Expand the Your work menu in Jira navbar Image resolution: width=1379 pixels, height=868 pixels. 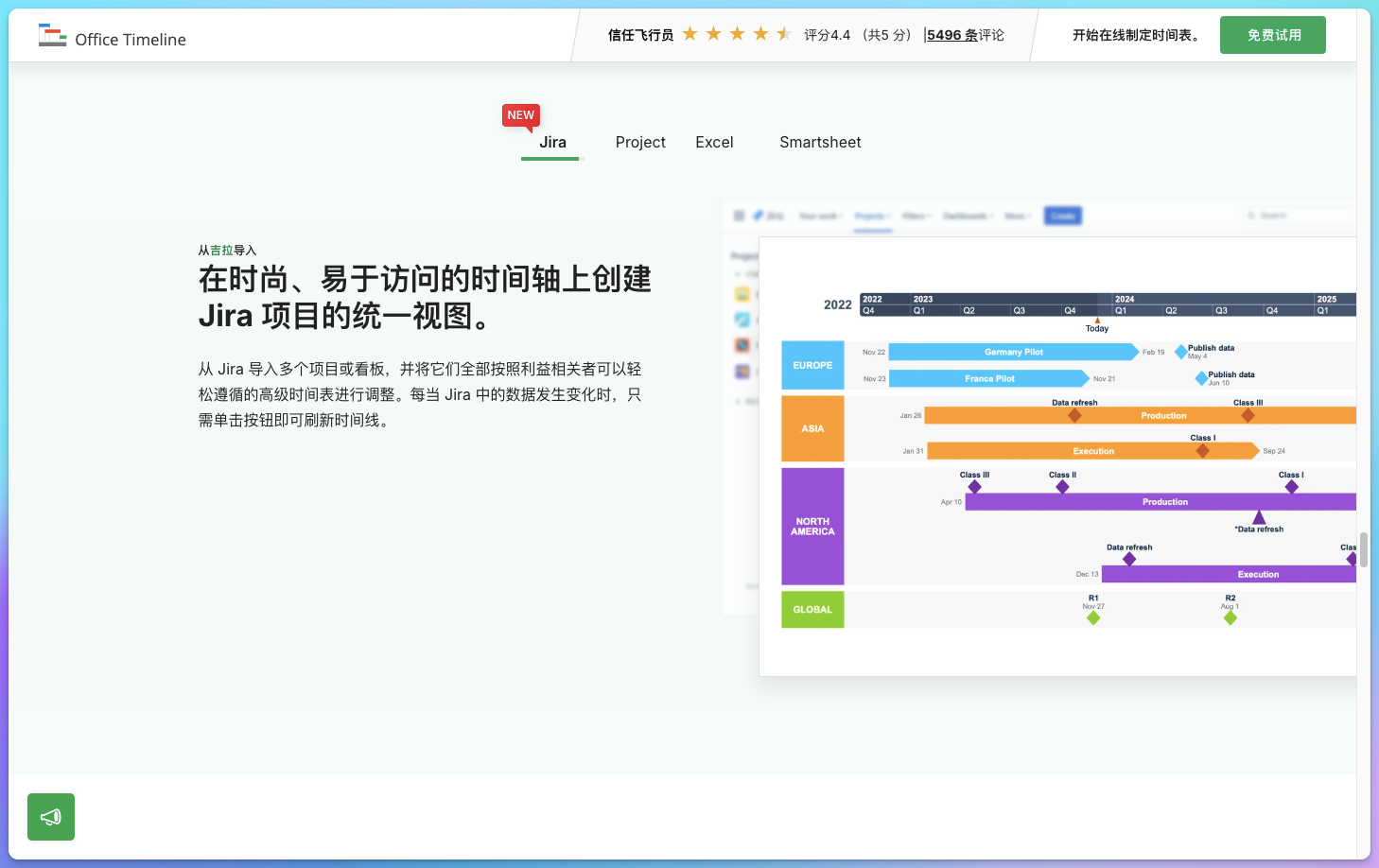coord(819,216)
